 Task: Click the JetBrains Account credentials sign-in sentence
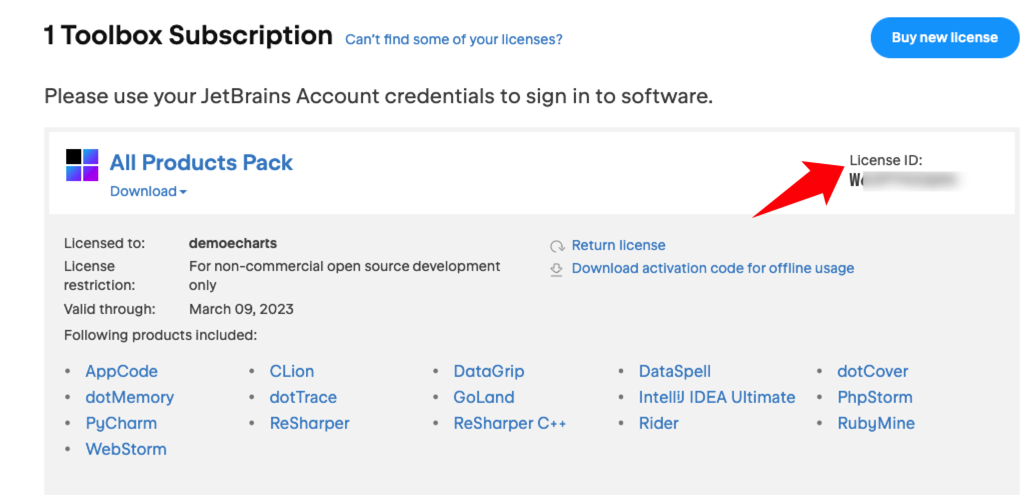[x=378, y=97]
